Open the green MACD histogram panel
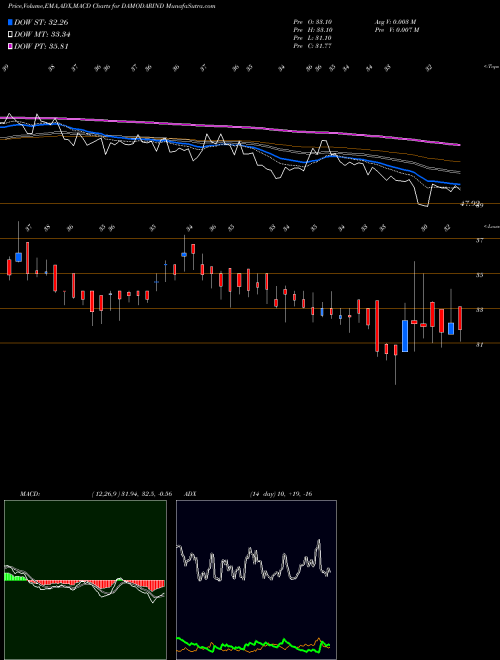This screenshot has width=500, height=660. (x=85, y=580)
